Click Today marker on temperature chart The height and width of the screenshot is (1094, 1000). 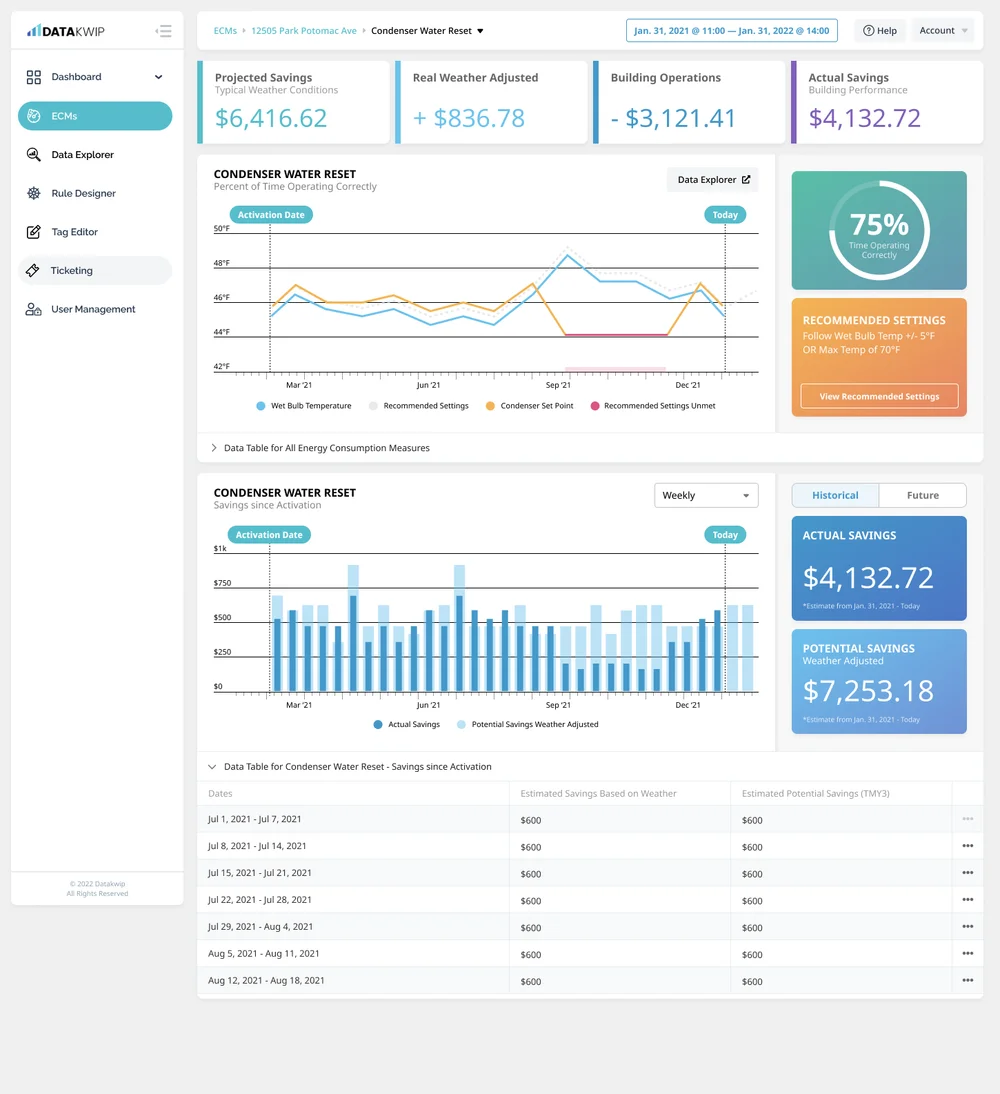coord(725,215)
